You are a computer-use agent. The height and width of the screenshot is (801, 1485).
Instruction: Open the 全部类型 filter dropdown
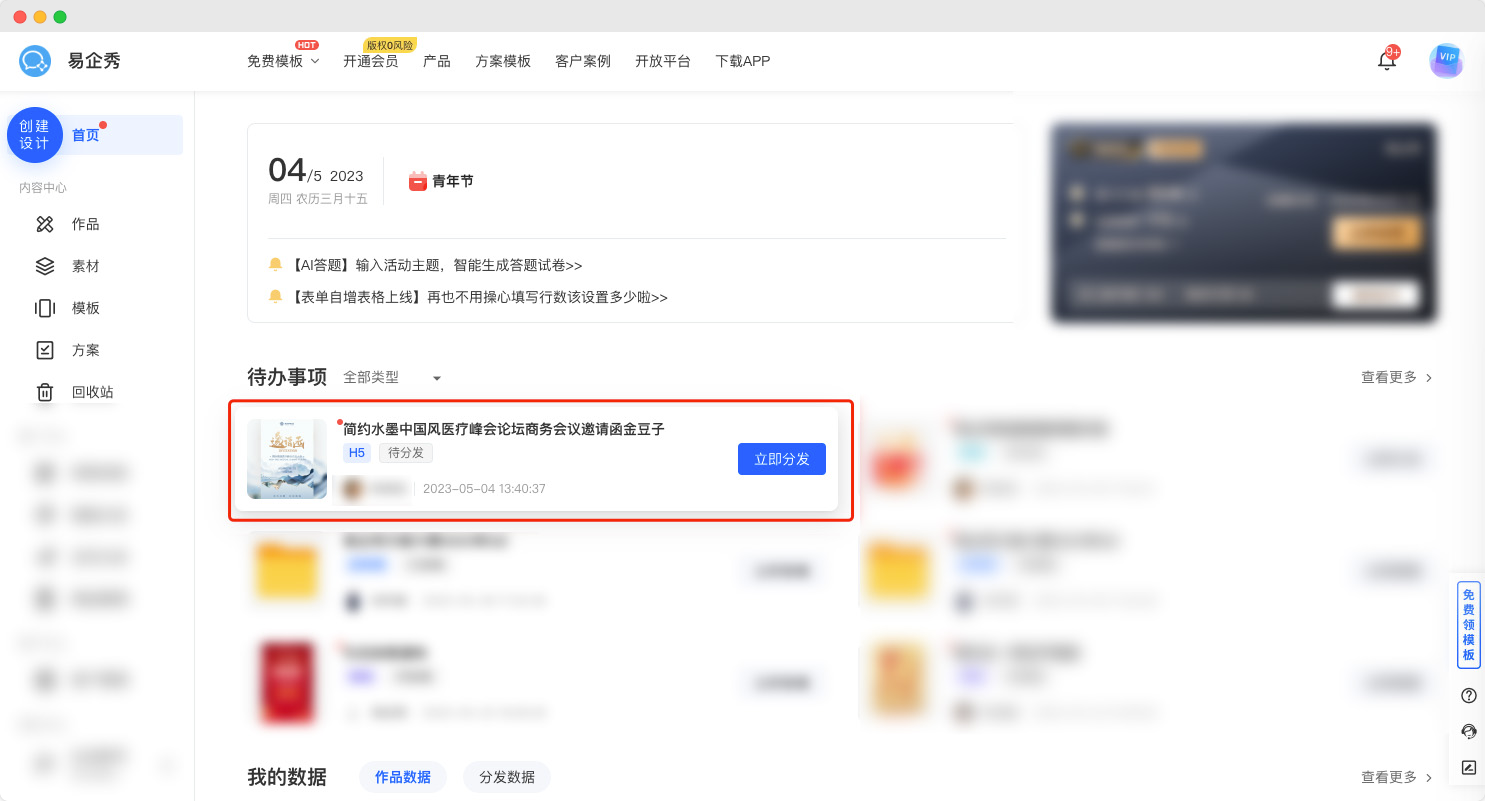point(392,377)
